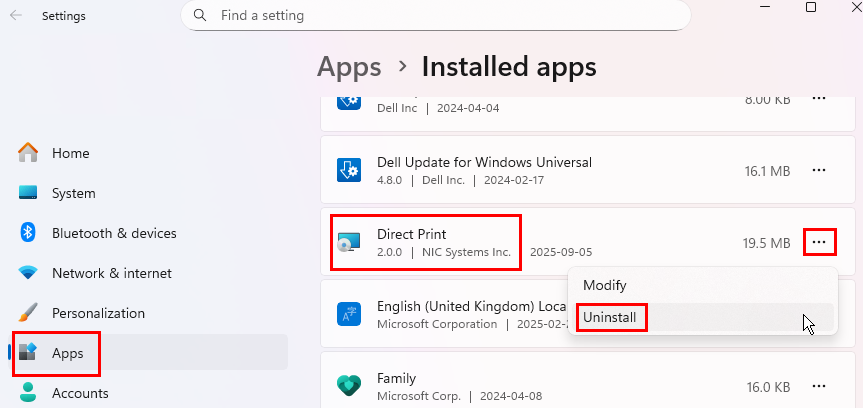Choose Uninstall from the context menu
This screenshot has width=863, height=408.
[611, 317]
